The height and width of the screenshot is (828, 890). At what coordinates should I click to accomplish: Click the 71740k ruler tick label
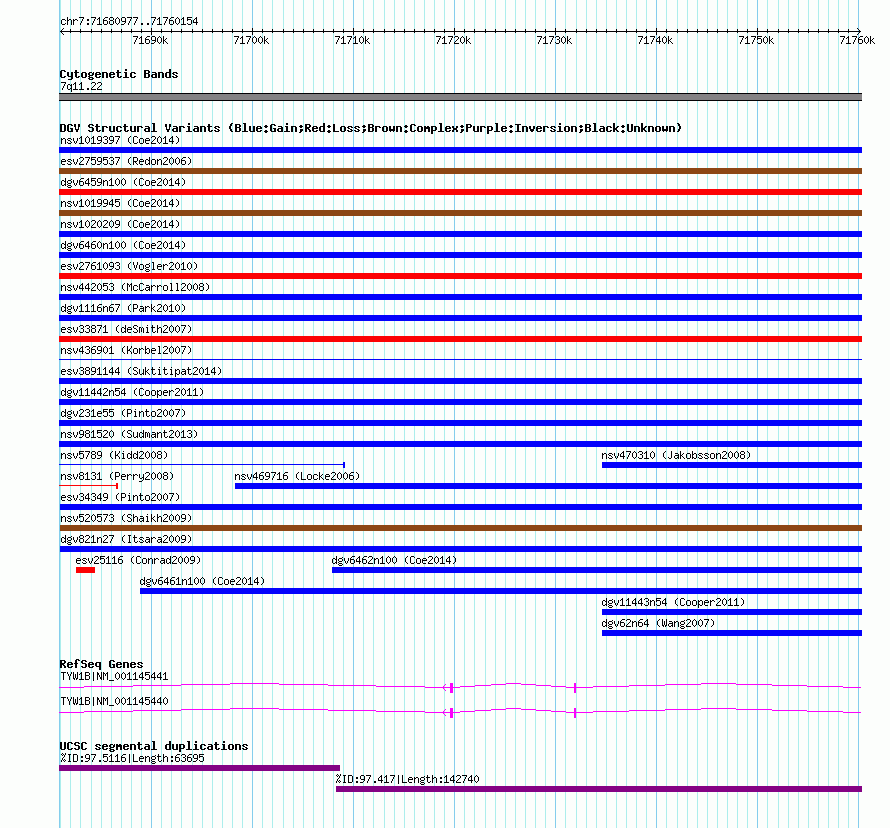point(655,40)
